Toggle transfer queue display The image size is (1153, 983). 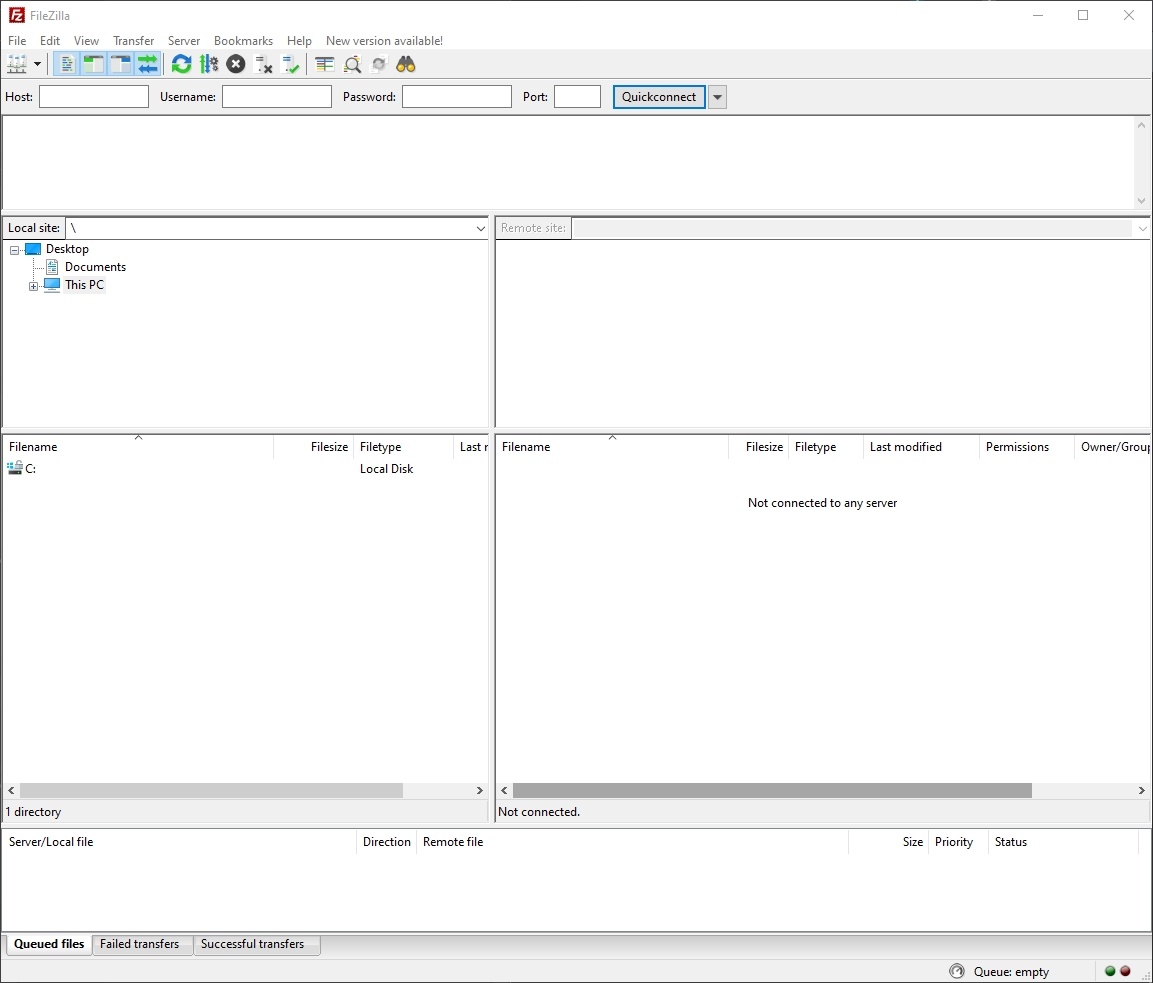[148, 65]
